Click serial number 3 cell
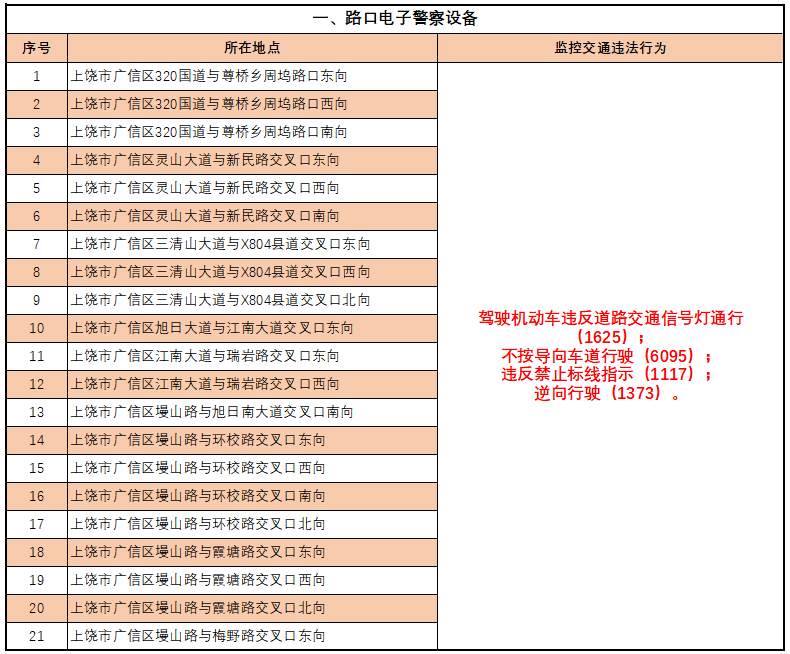The width and height of the screenshot is (790, 654). [x=36, y=132]
